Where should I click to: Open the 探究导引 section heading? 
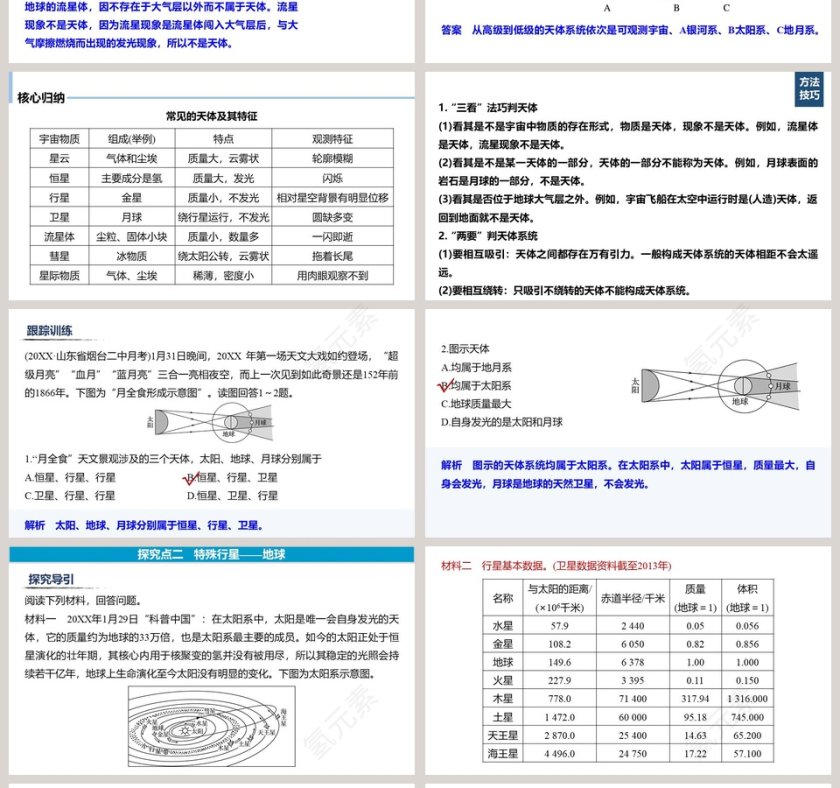(x=51, y=579)
